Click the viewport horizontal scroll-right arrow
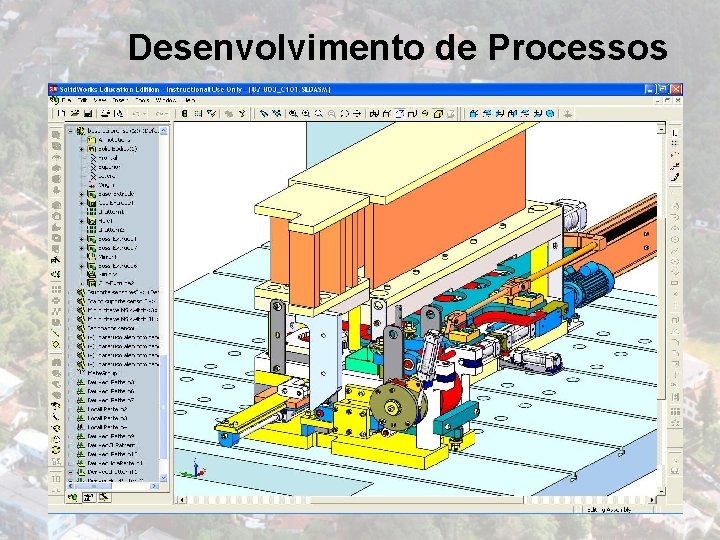 652,500
